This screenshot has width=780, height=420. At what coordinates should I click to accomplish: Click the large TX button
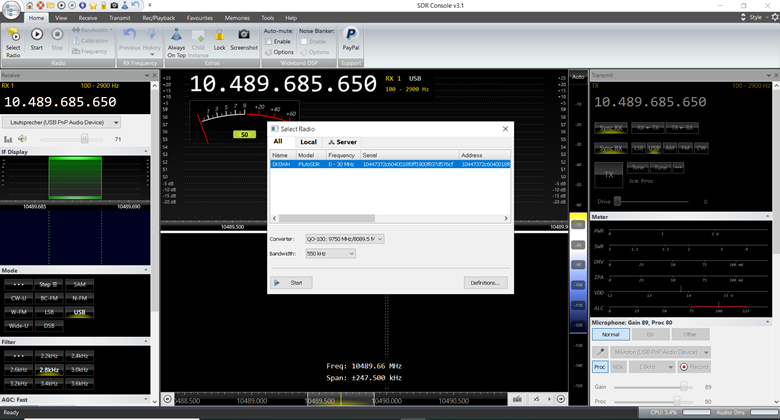(x=609, y=175)
